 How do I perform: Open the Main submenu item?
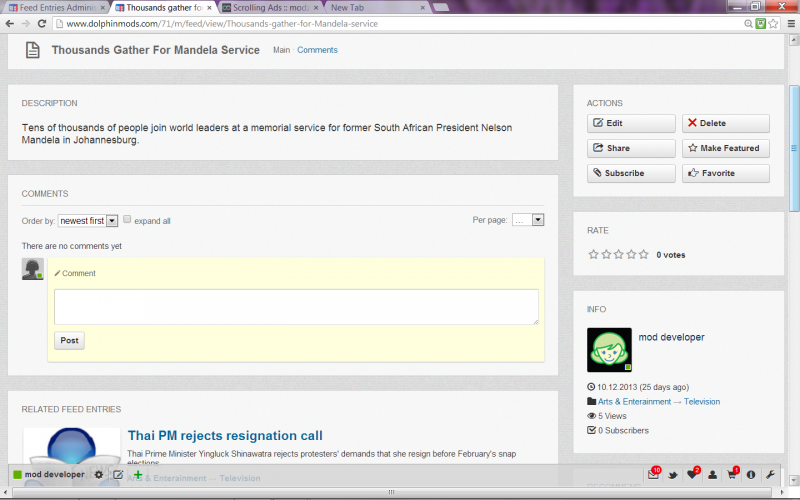point(281,50)
